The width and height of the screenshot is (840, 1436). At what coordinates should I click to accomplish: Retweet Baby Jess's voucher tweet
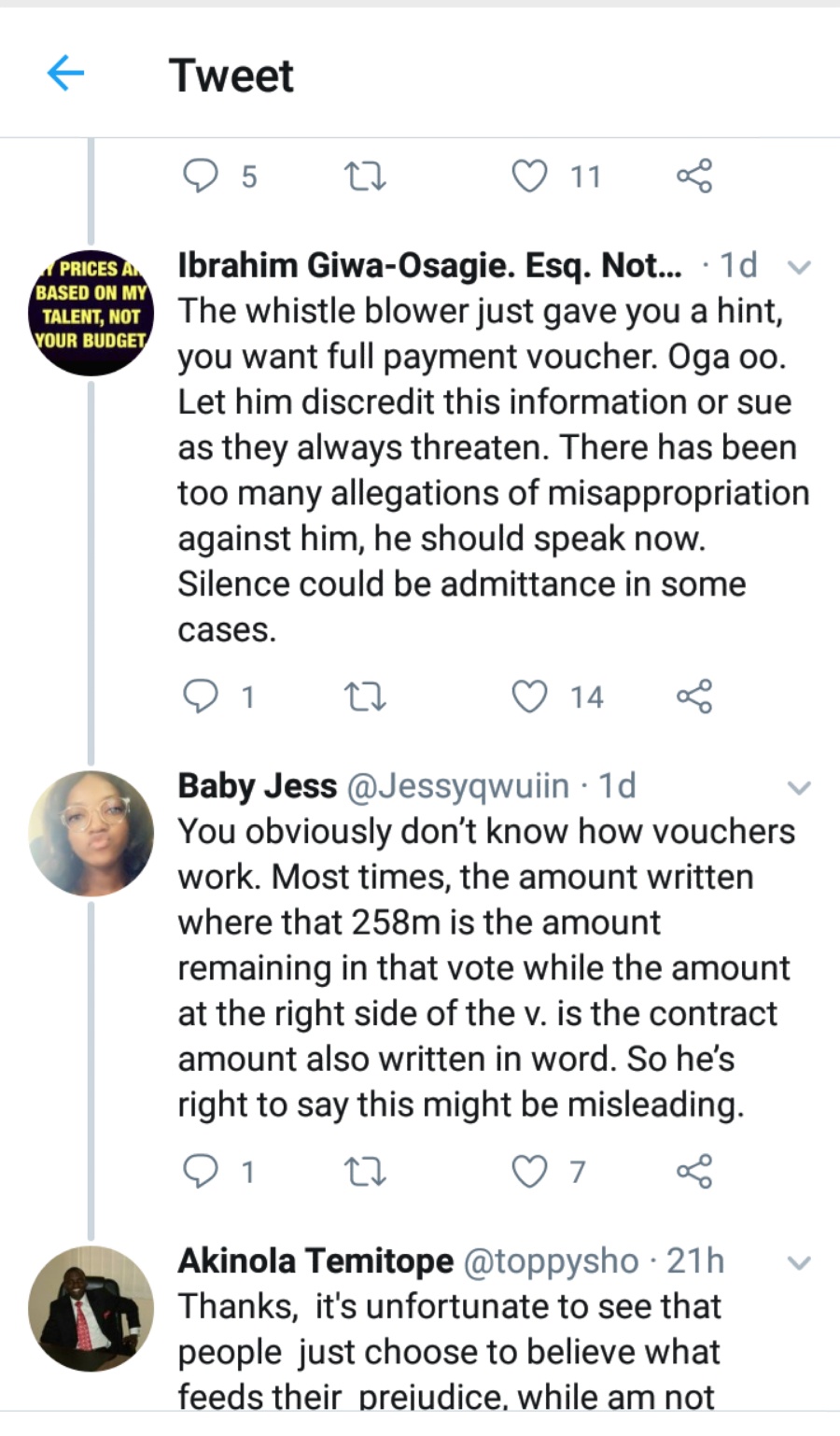365,1171
